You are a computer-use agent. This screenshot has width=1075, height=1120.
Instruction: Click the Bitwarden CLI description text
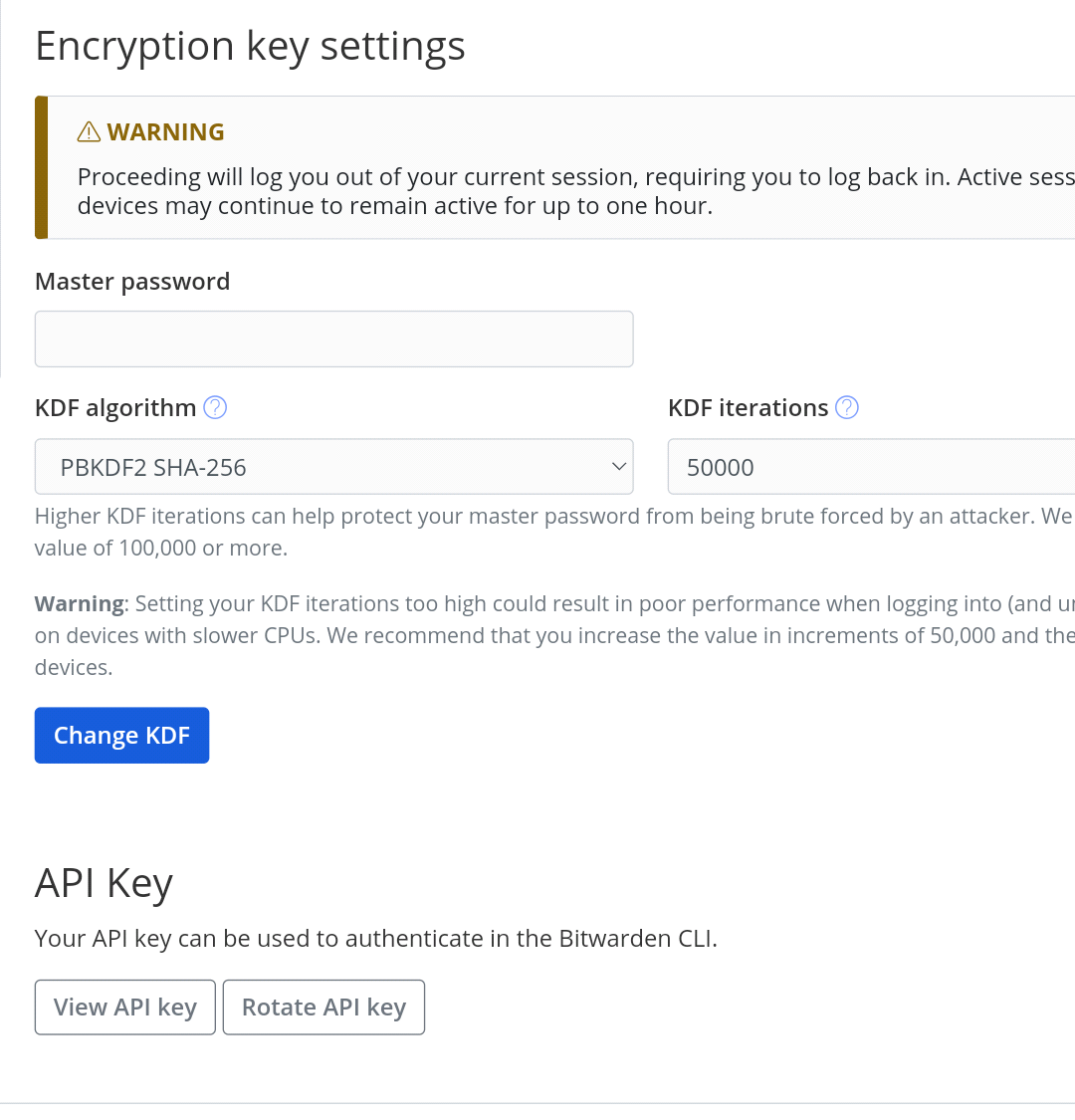pos(375,939)
